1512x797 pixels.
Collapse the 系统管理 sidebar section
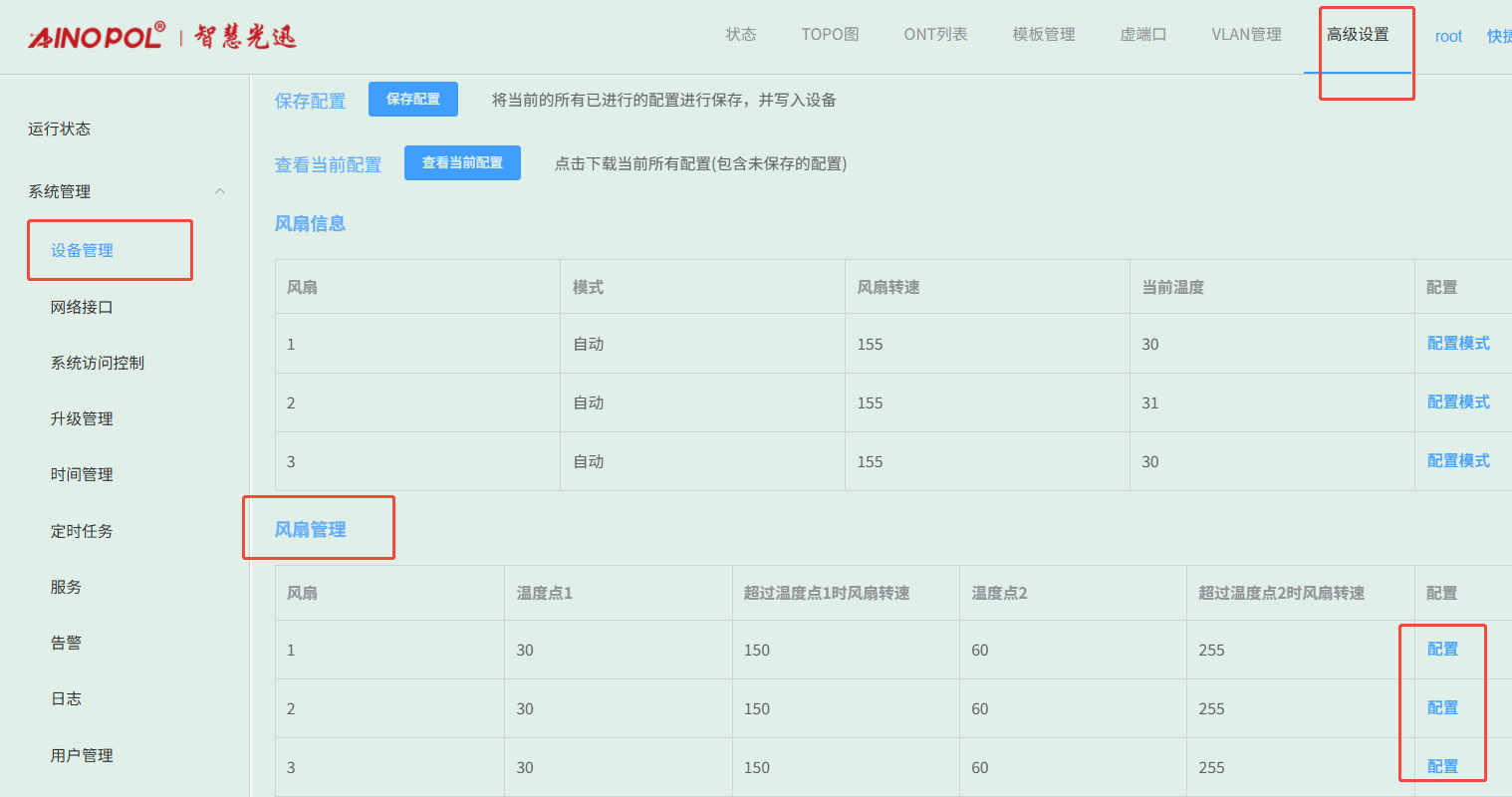click(220, 191)
